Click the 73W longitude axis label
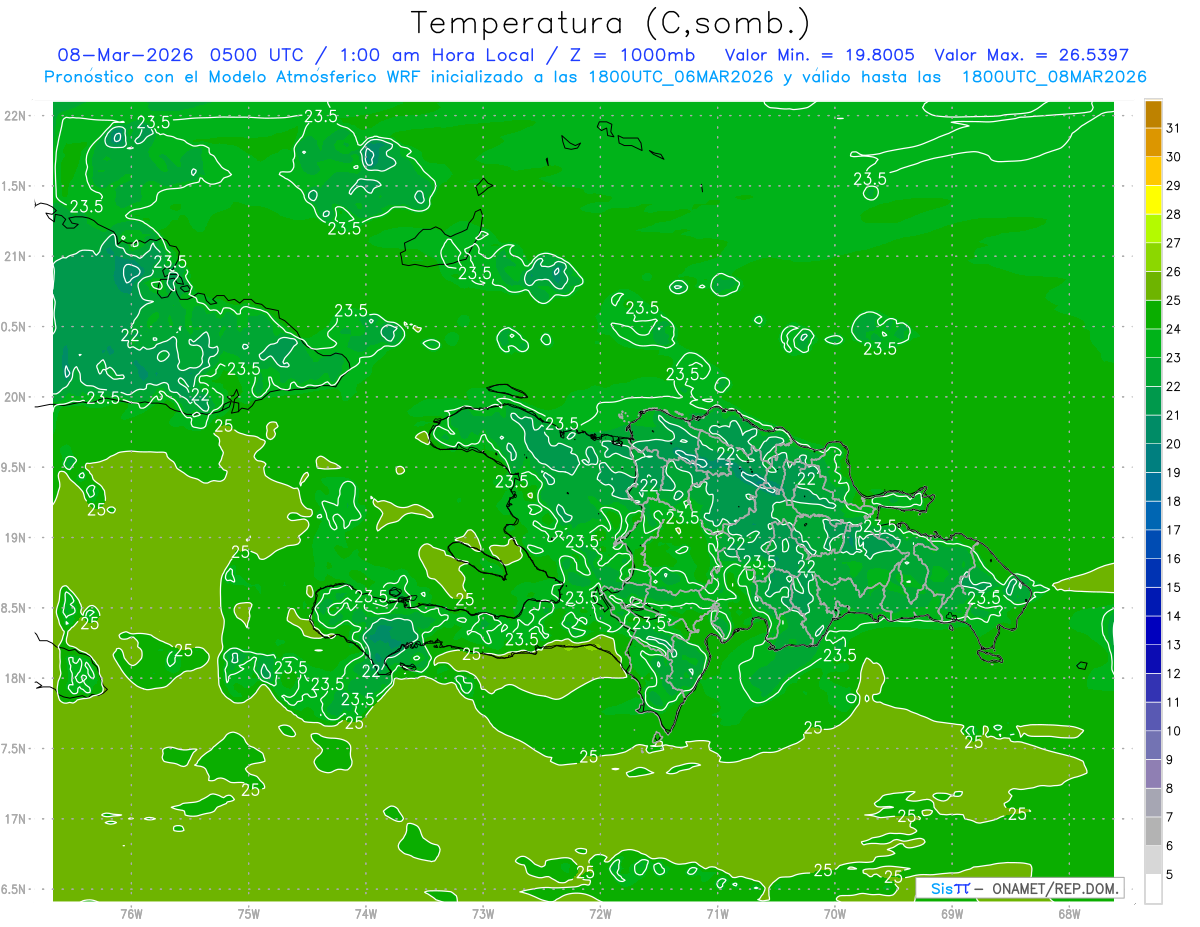The height and width of the screenshot is (927, 1200). click(483, 913)
